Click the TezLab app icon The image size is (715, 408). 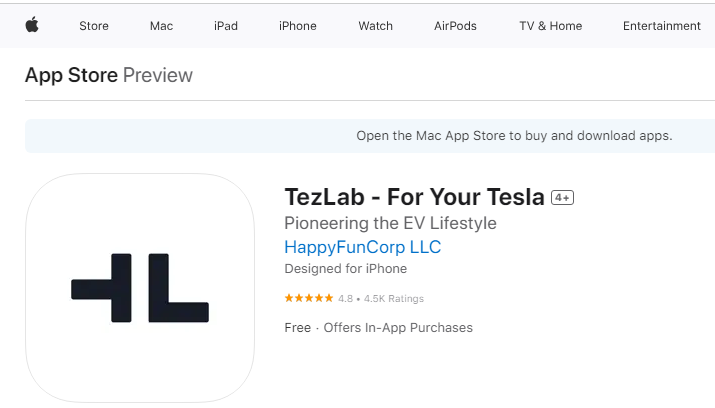pyautogui.click(x=140, y=288)
